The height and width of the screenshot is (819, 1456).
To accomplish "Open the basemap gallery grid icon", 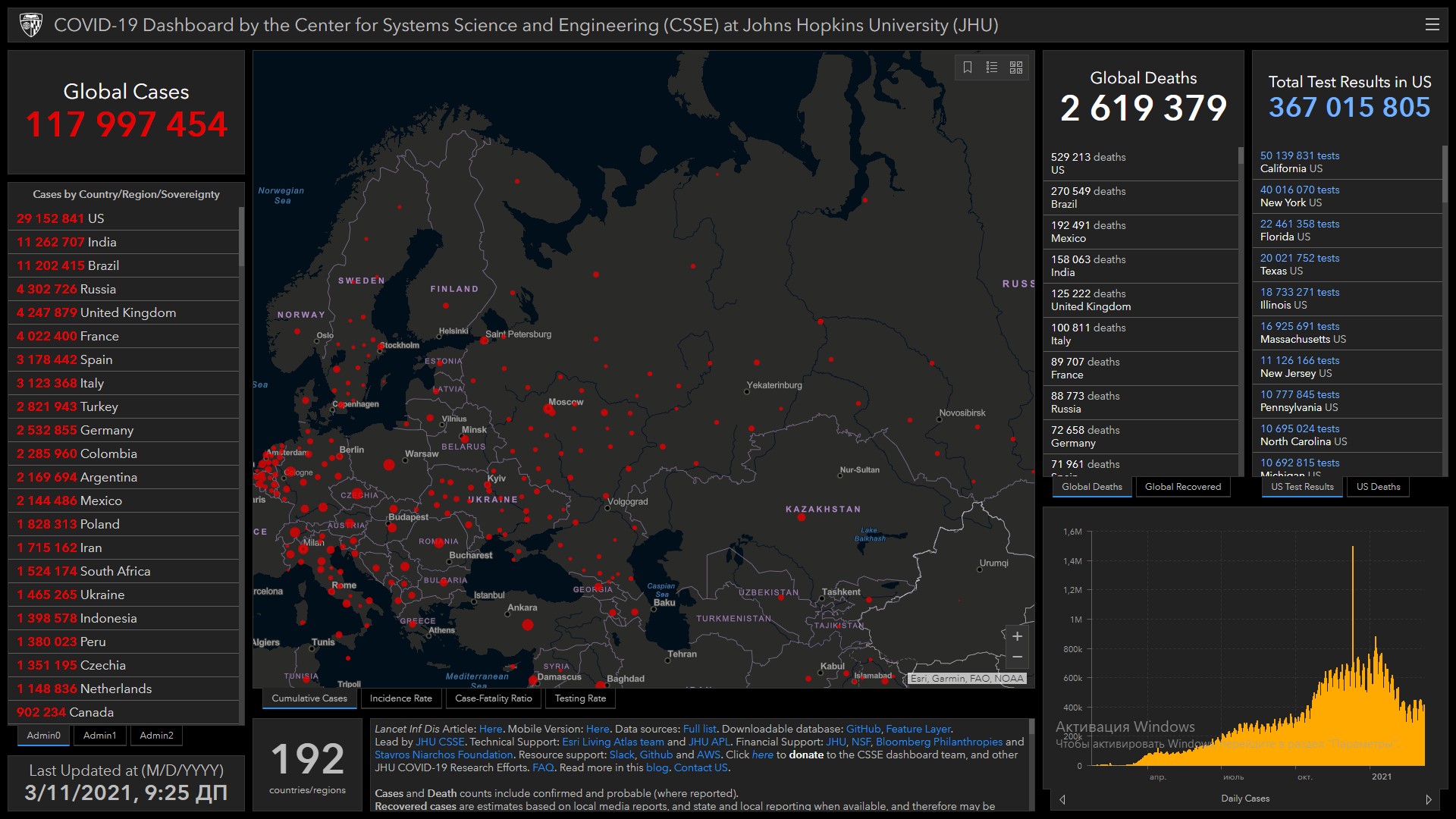I will (1016, 67).
